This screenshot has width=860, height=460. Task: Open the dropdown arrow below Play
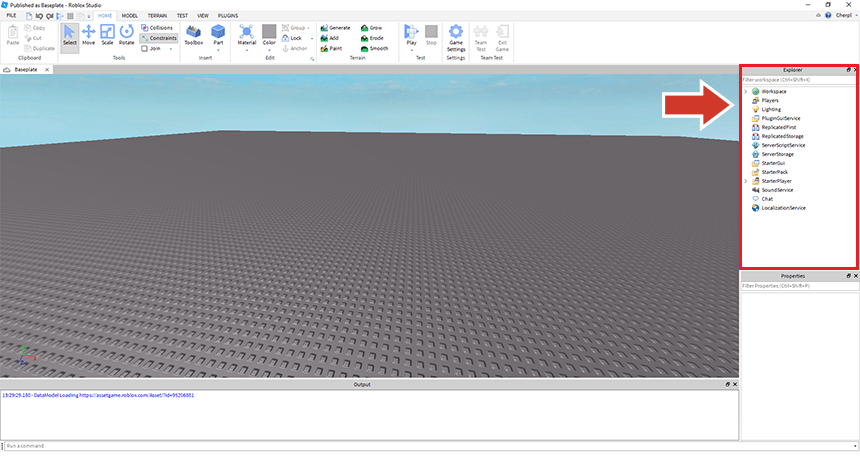pyautogui.click(x=411, y=50)
